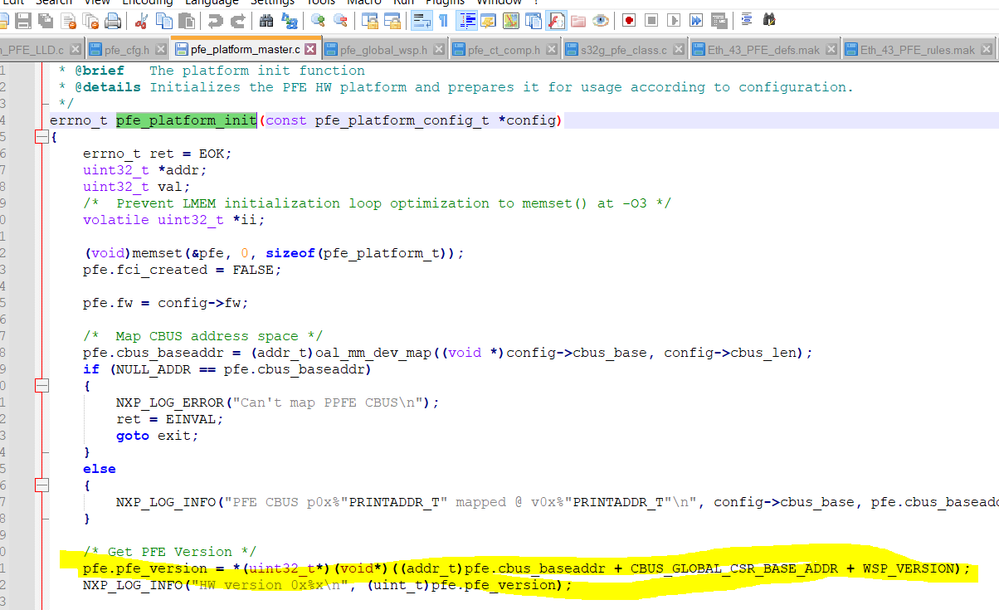
Task: Play back the recorded macro
Action: pyautogui.click(x=673, y=21)
